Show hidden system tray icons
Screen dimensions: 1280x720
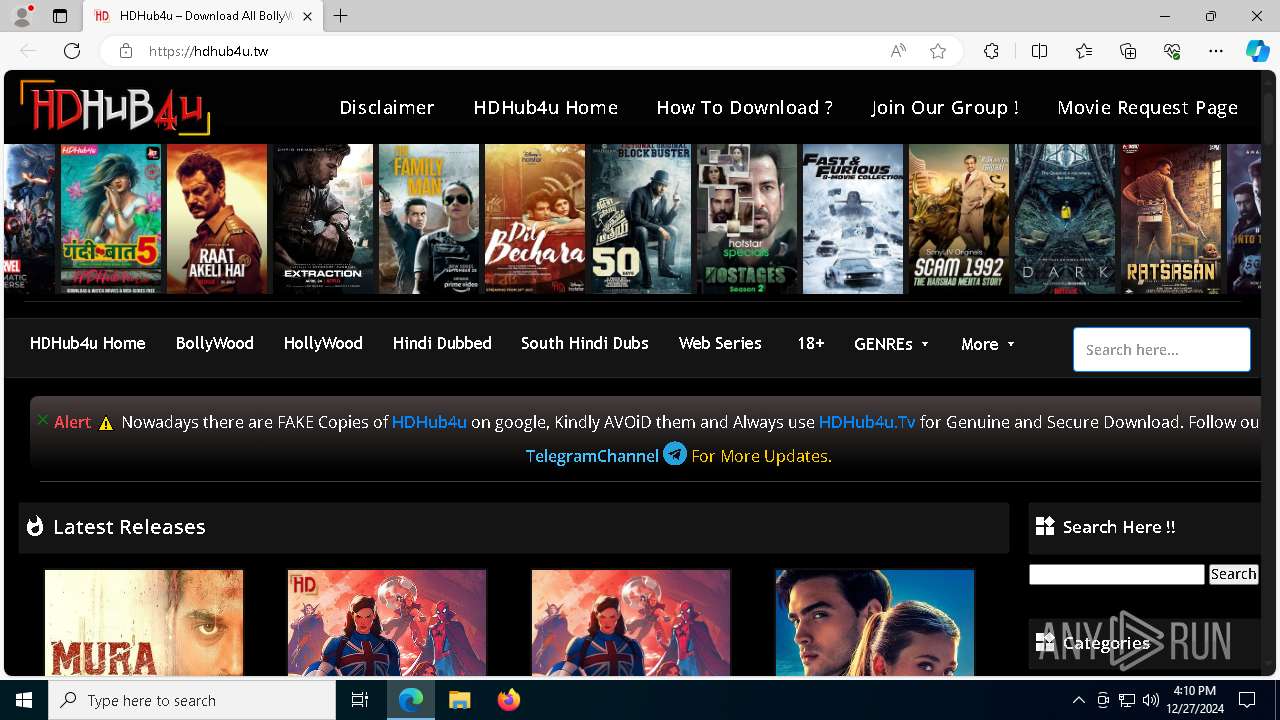point(1078,700)
